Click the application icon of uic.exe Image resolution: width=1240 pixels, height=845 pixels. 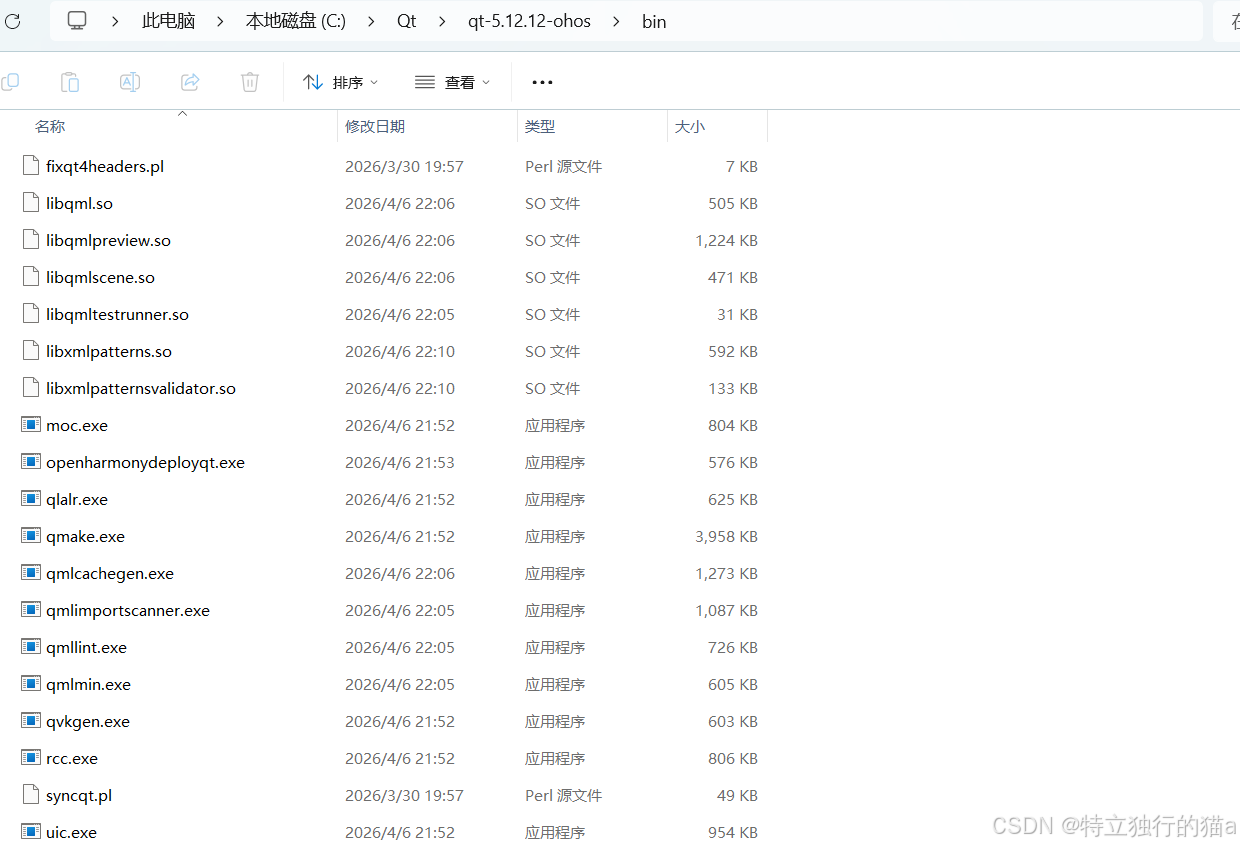[x=30, y=832]
